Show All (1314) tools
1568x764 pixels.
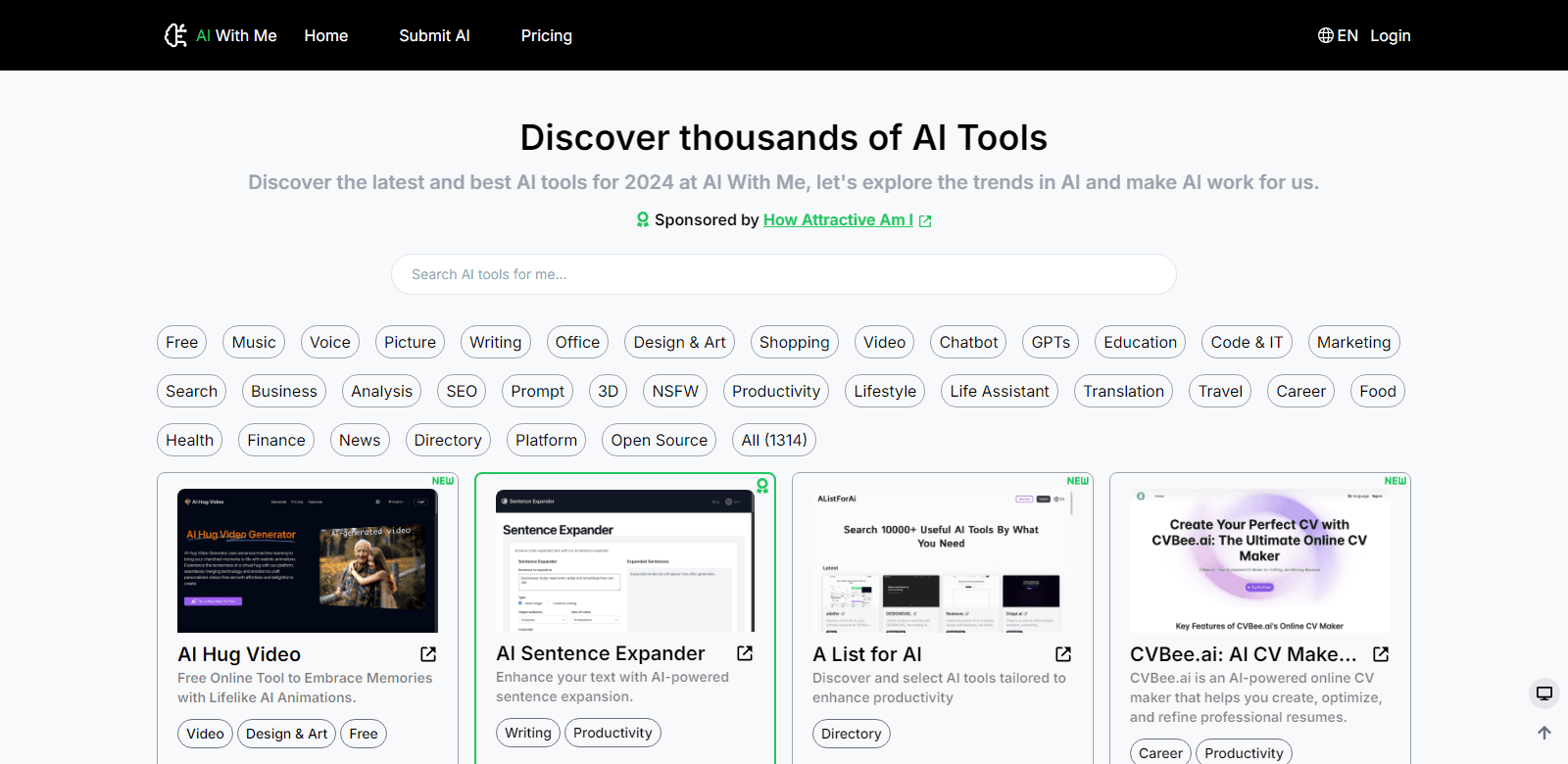(774, 440)
